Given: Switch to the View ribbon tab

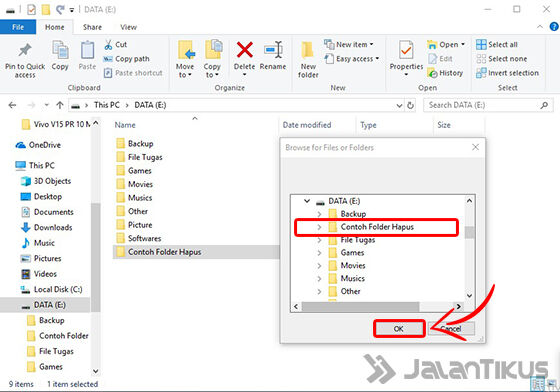Looking at the screenshot, I should pos(128,27).
